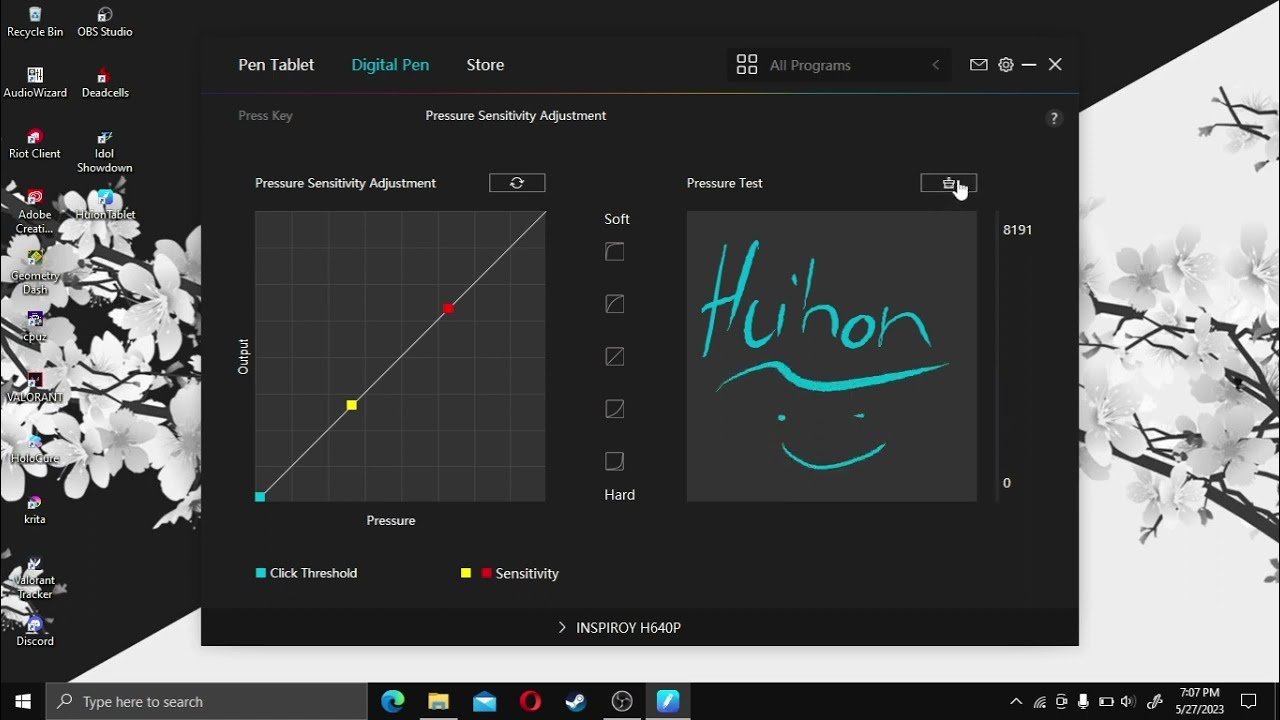
Task: Switch to the Pen Tablet tab
Action: (x=276, y=65)
